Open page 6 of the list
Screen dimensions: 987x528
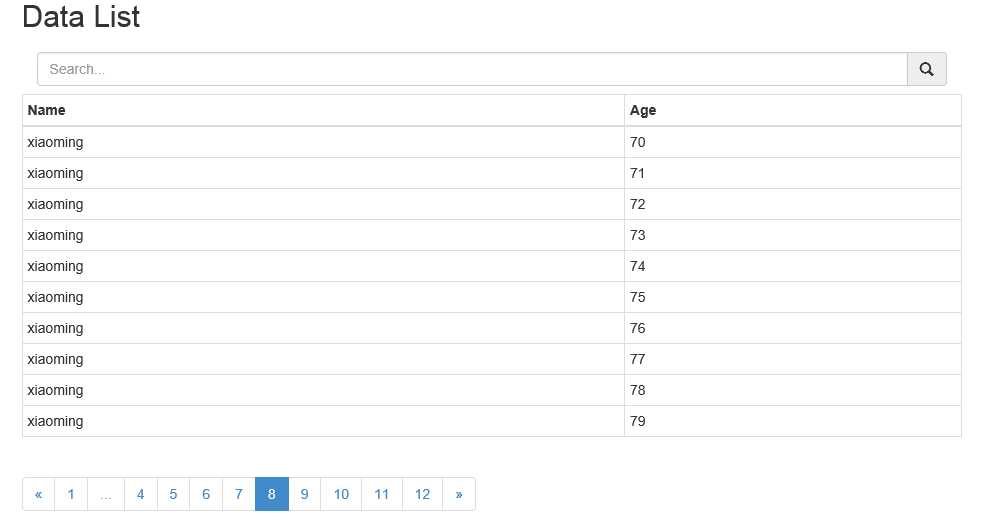[x=206, y=494]
